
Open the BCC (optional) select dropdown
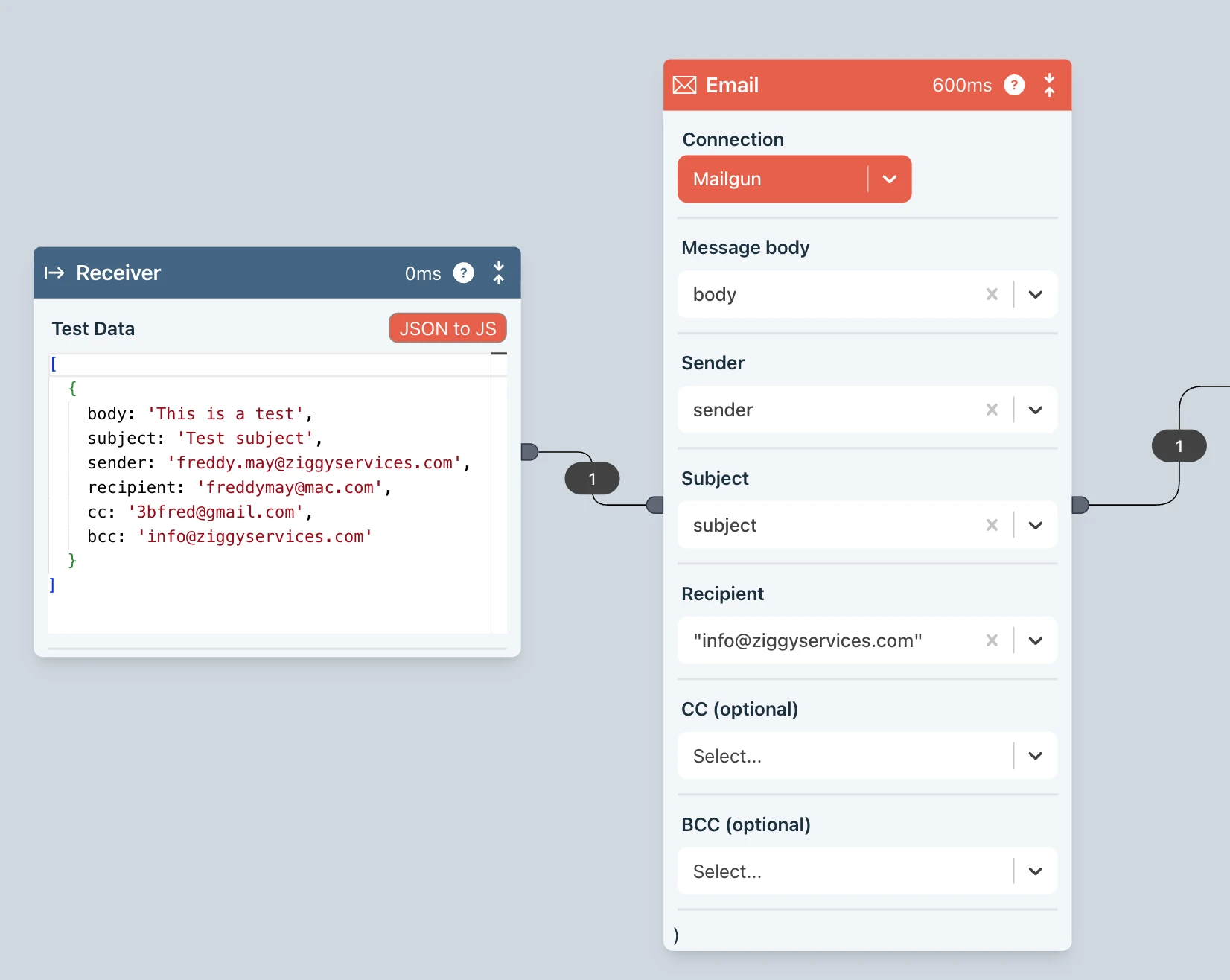pyautogui.click(x=1035, y=871)
